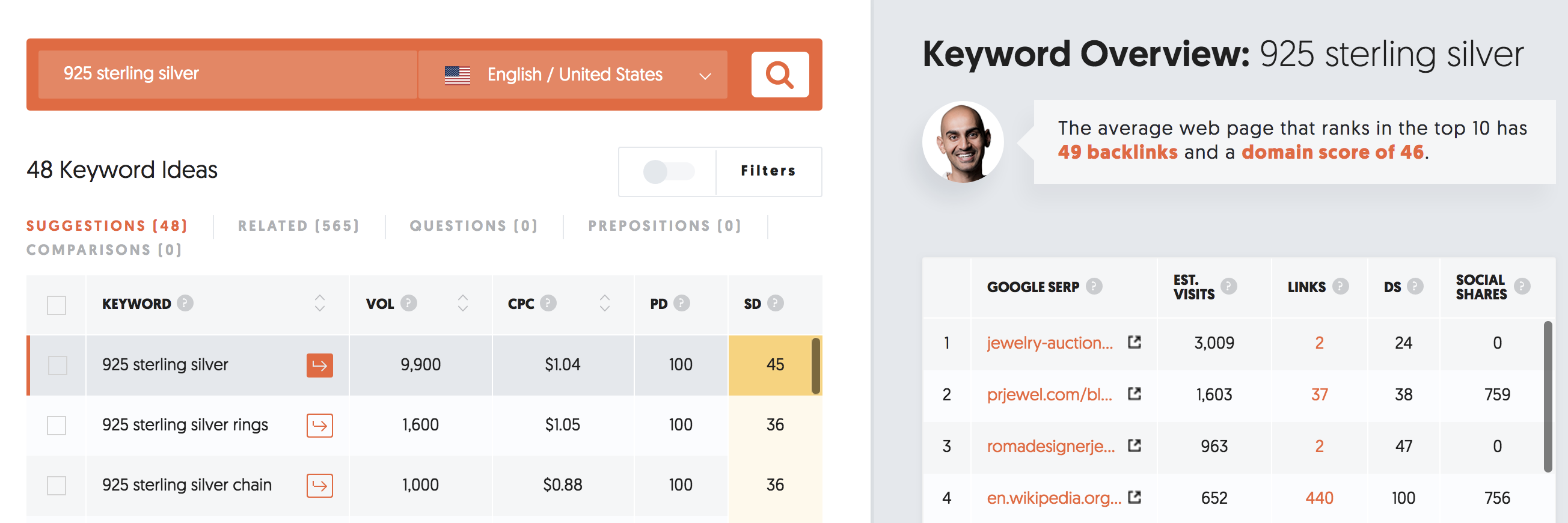Click external link icon beside en.wikipedia.org result
This screenshot has height=523, width=1568.
1134,497
